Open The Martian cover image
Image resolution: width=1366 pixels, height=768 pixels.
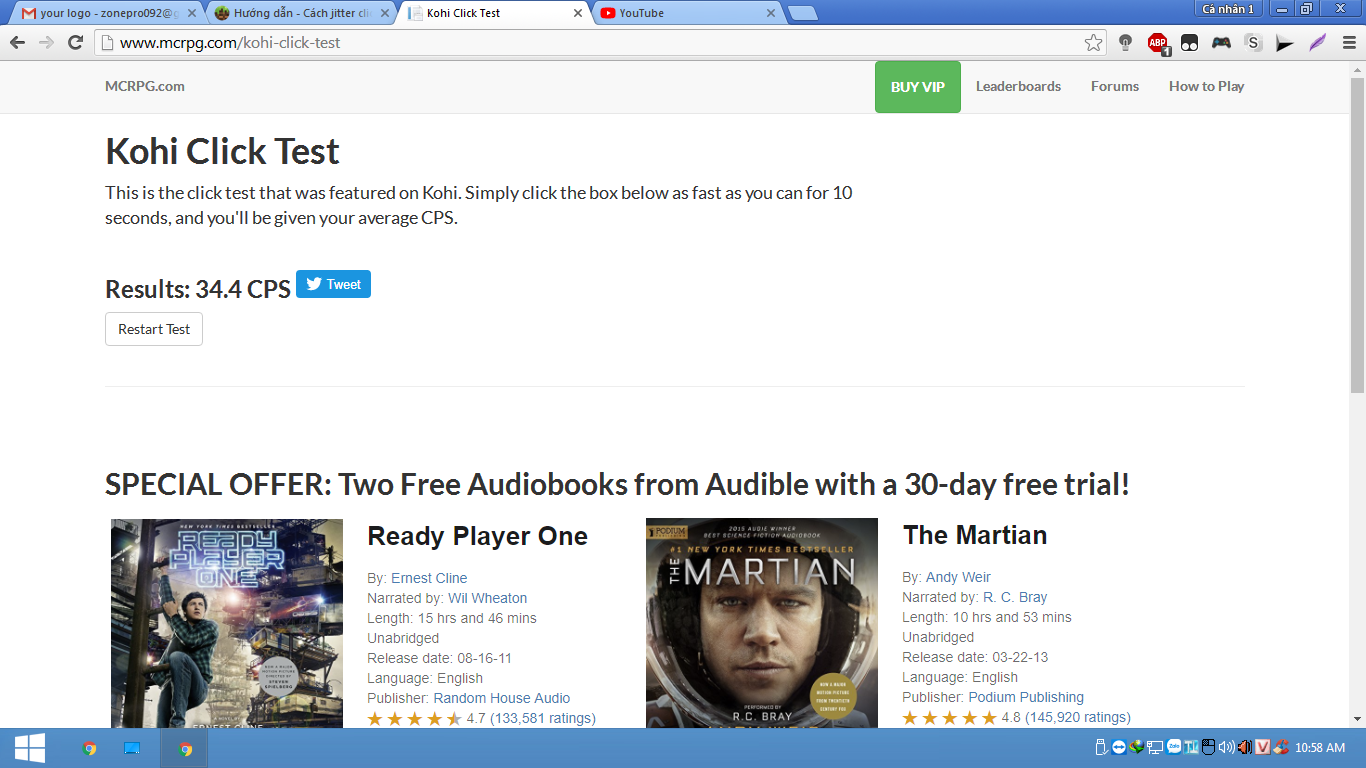[762, 623]
